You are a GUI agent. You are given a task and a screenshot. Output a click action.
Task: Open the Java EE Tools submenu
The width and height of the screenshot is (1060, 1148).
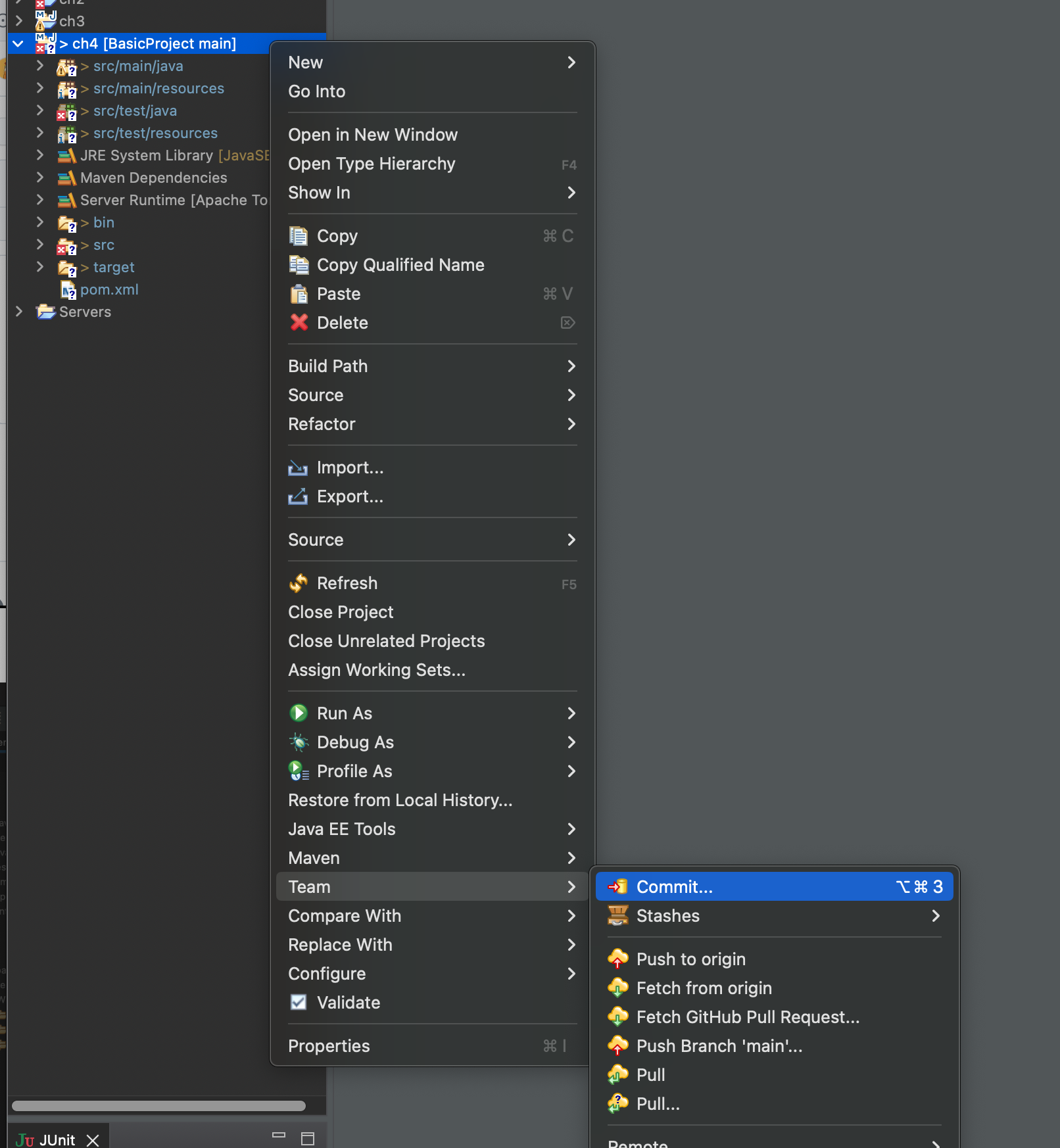point(432,829)
